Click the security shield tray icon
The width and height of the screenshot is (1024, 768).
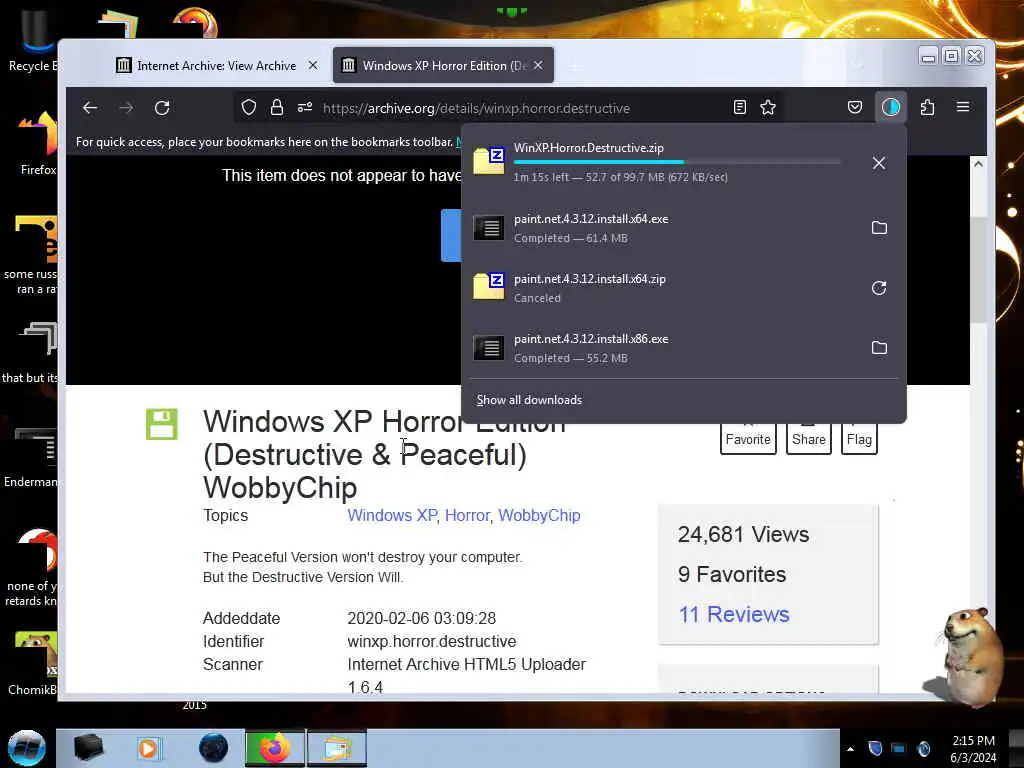pos(876,748)
